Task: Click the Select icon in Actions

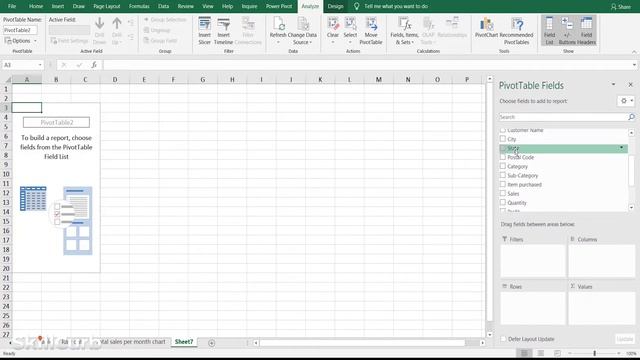Action: 350,24
